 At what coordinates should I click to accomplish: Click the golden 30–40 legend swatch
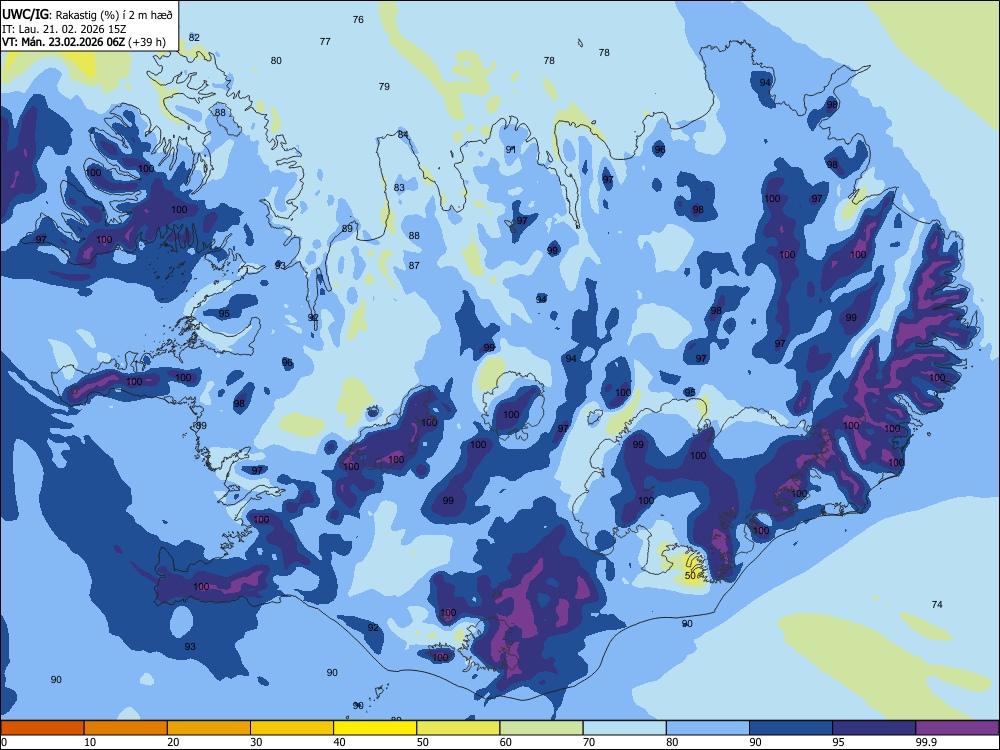[x=292, y=728]
